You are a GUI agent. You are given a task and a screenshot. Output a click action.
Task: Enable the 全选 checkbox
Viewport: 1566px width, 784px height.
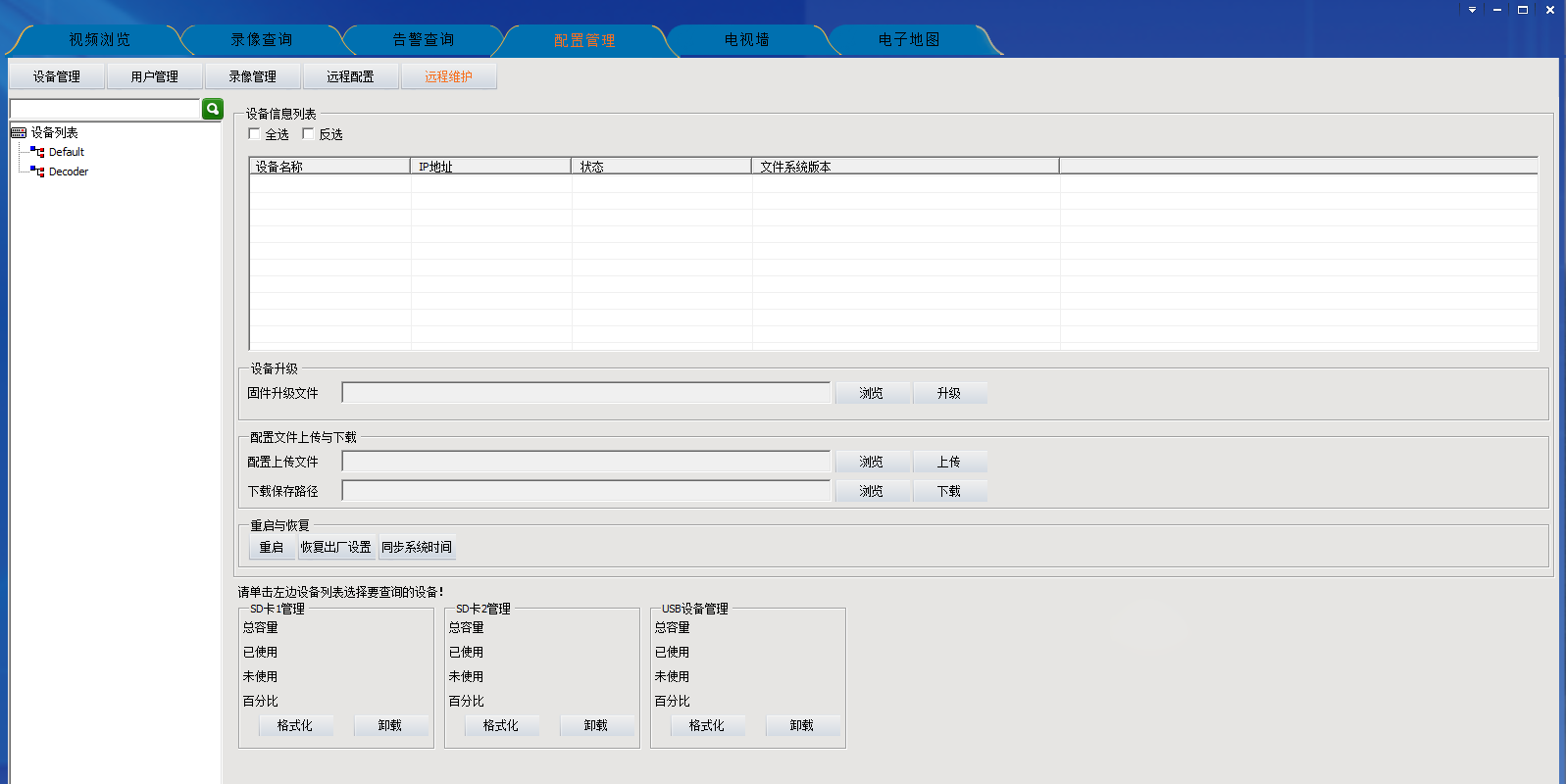point(255,134)
